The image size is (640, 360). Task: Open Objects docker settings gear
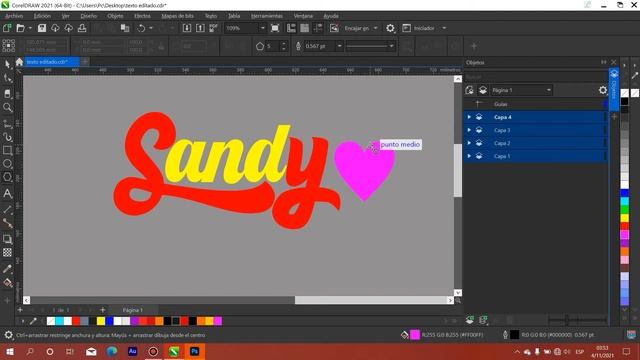coord(603,90)
